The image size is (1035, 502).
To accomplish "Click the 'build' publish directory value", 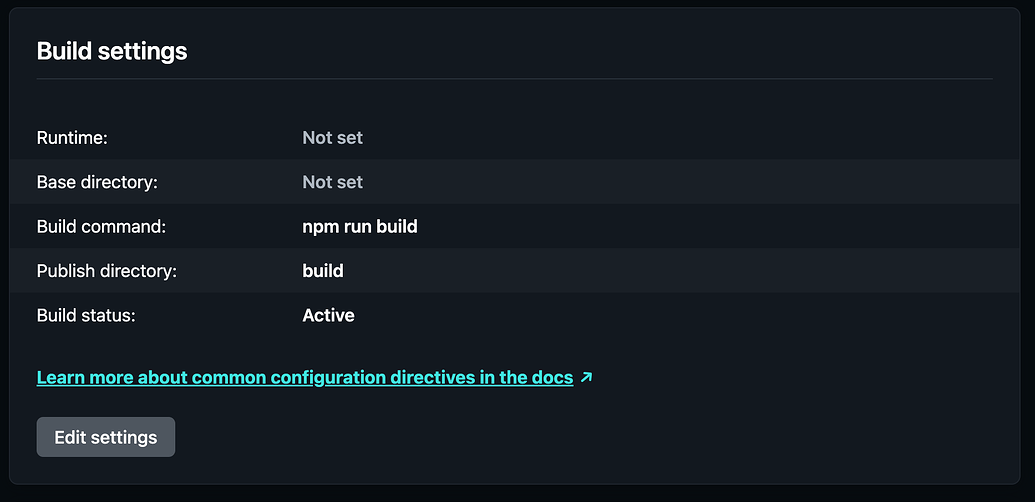I will tap(323, 271).
